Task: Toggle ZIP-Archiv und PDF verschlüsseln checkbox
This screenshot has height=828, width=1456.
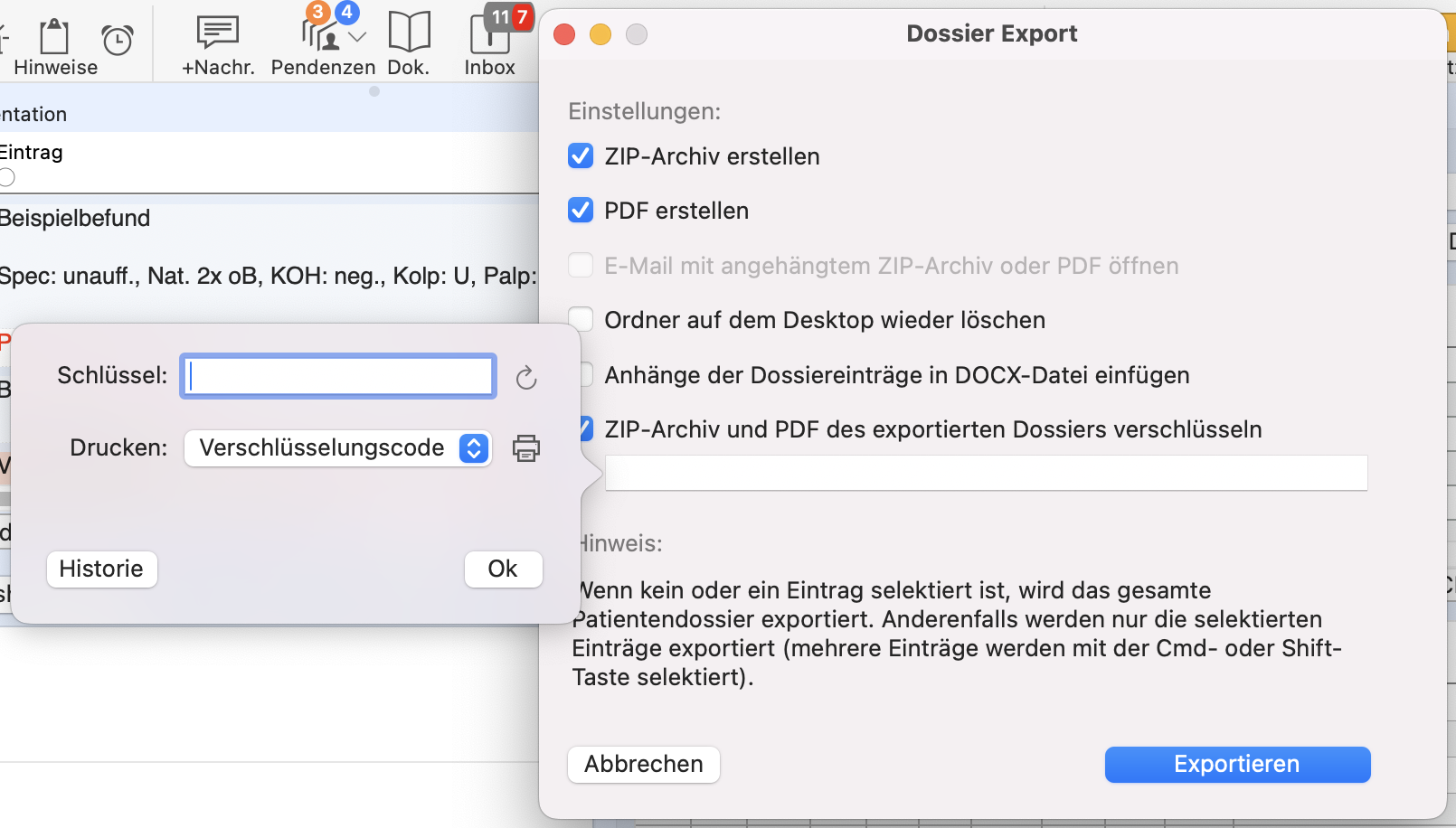Action: tap(587, 428)
